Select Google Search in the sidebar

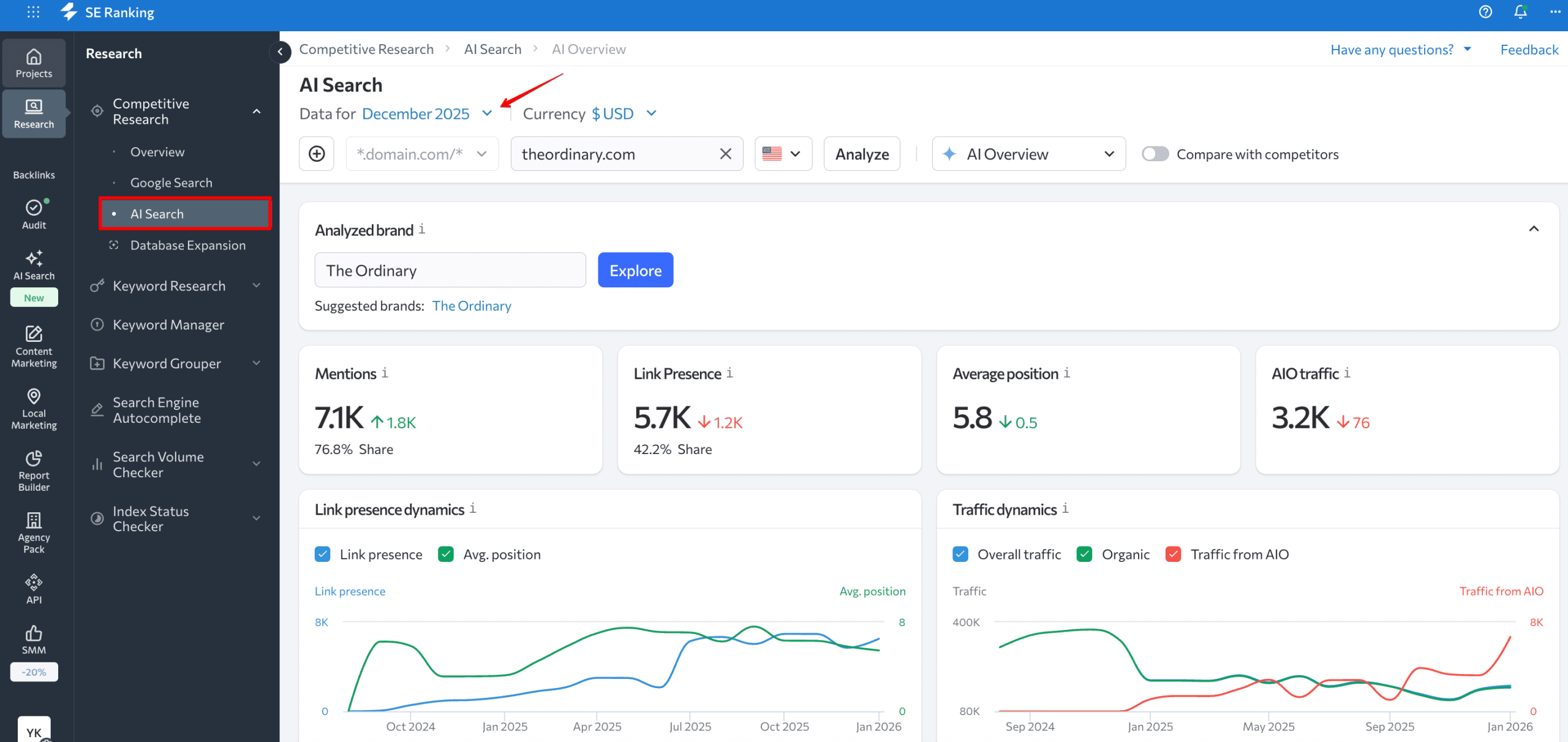[x=171, y=182]
